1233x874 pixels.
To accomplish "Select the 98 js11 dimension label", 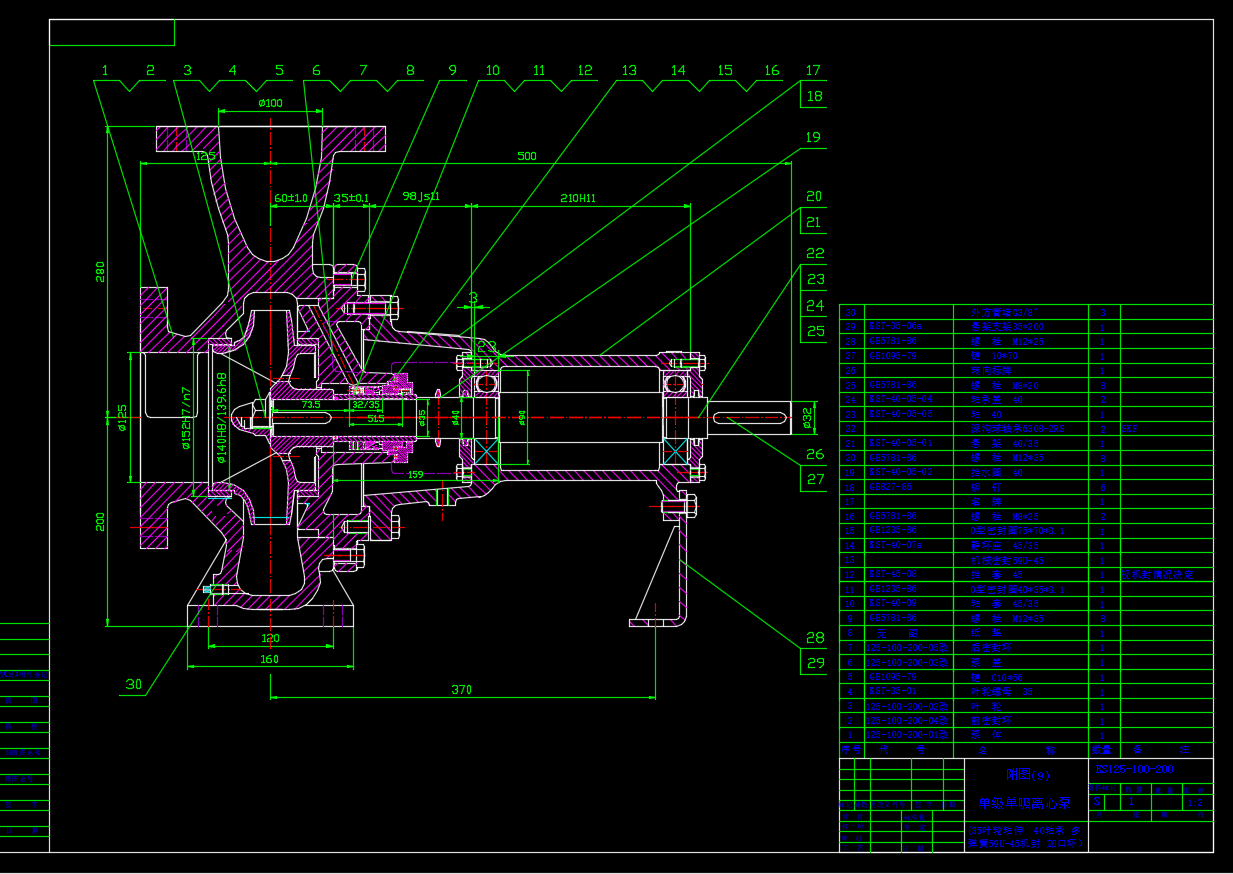I will tap(420, 196).
